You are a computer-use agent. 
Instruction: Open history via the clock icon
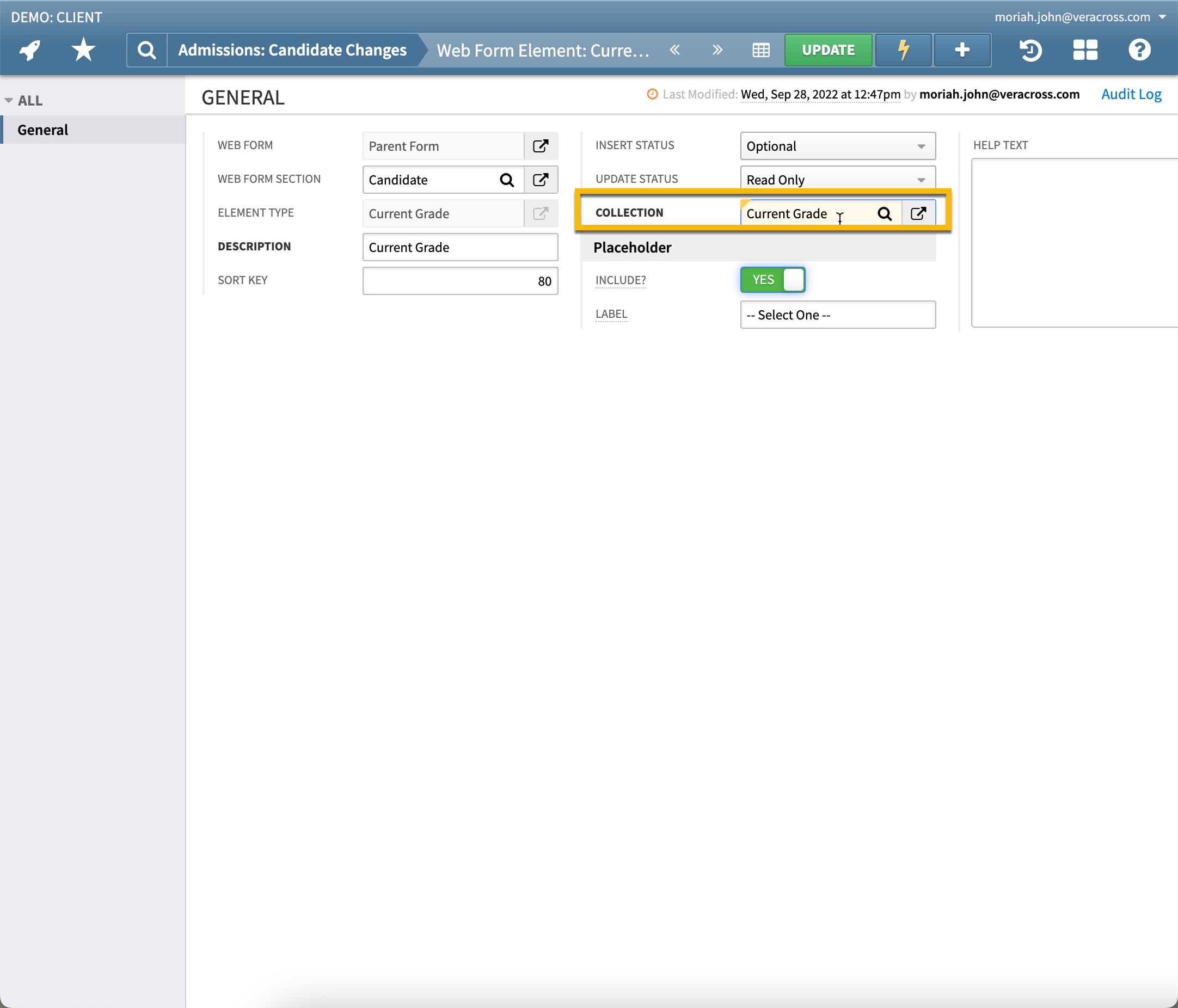tap(1030, 50)
